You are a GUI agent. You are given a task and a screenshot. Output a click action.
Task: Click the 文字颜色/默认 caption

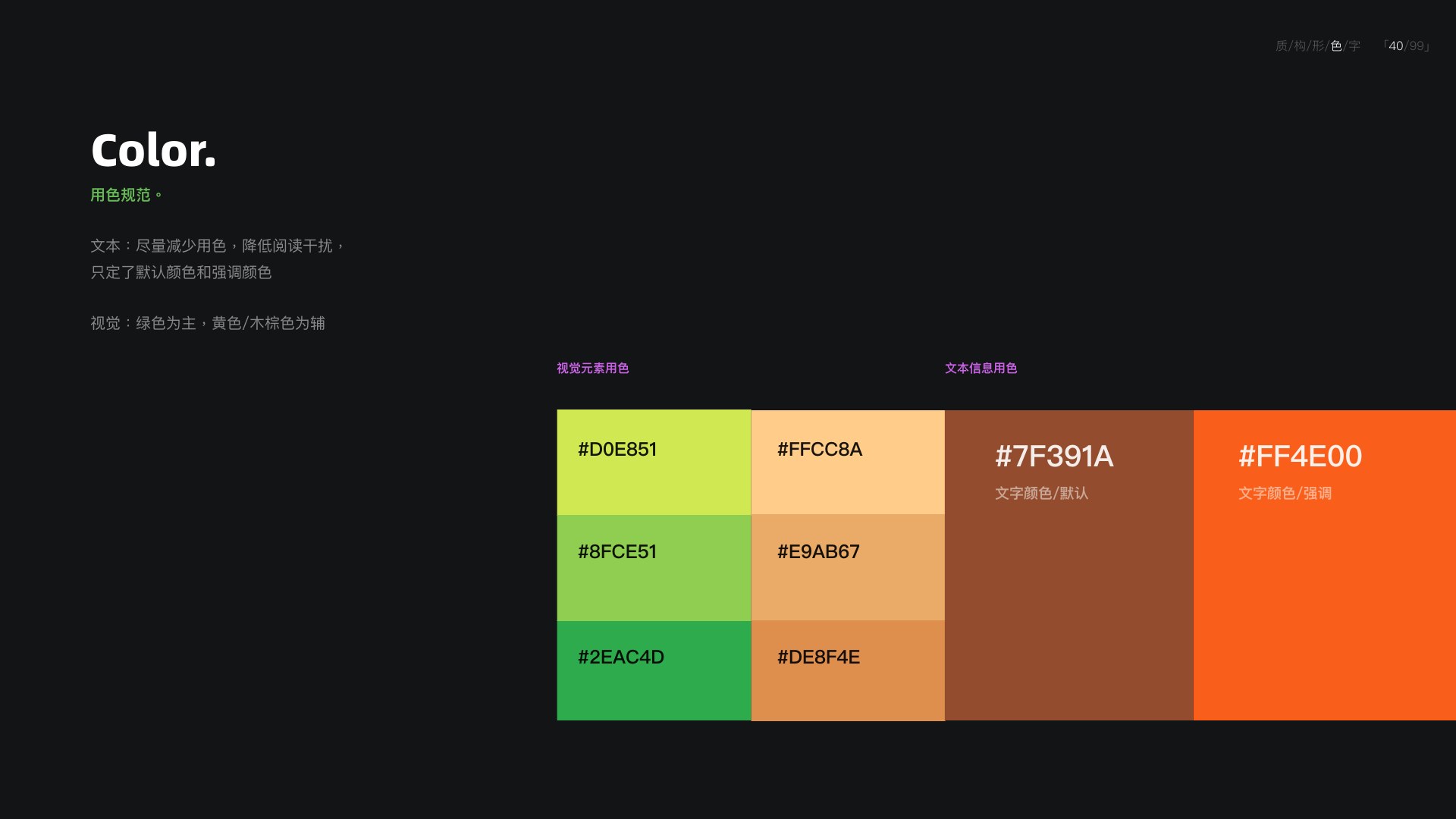pyautogui.click(x=1041, y=494)
